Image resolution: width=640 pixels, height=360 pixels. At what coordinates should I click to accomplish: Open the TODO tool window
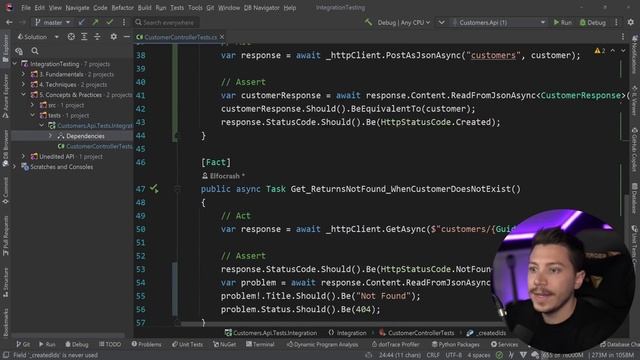pos(110,344)
